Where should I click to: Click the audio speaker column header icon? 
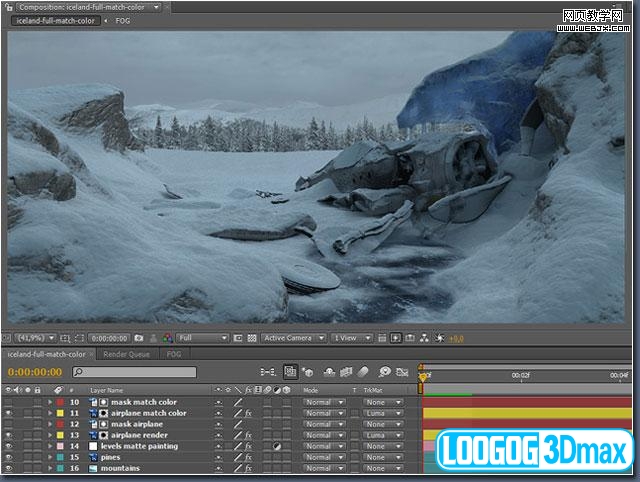pyautogui.click(x=18, y=390)
